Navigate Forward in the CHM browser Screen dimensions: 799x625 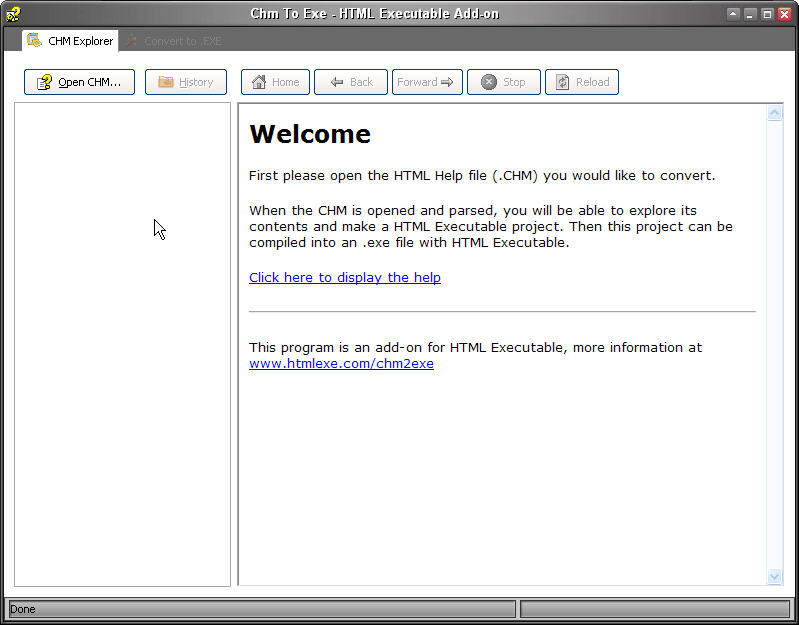(428, 82)
